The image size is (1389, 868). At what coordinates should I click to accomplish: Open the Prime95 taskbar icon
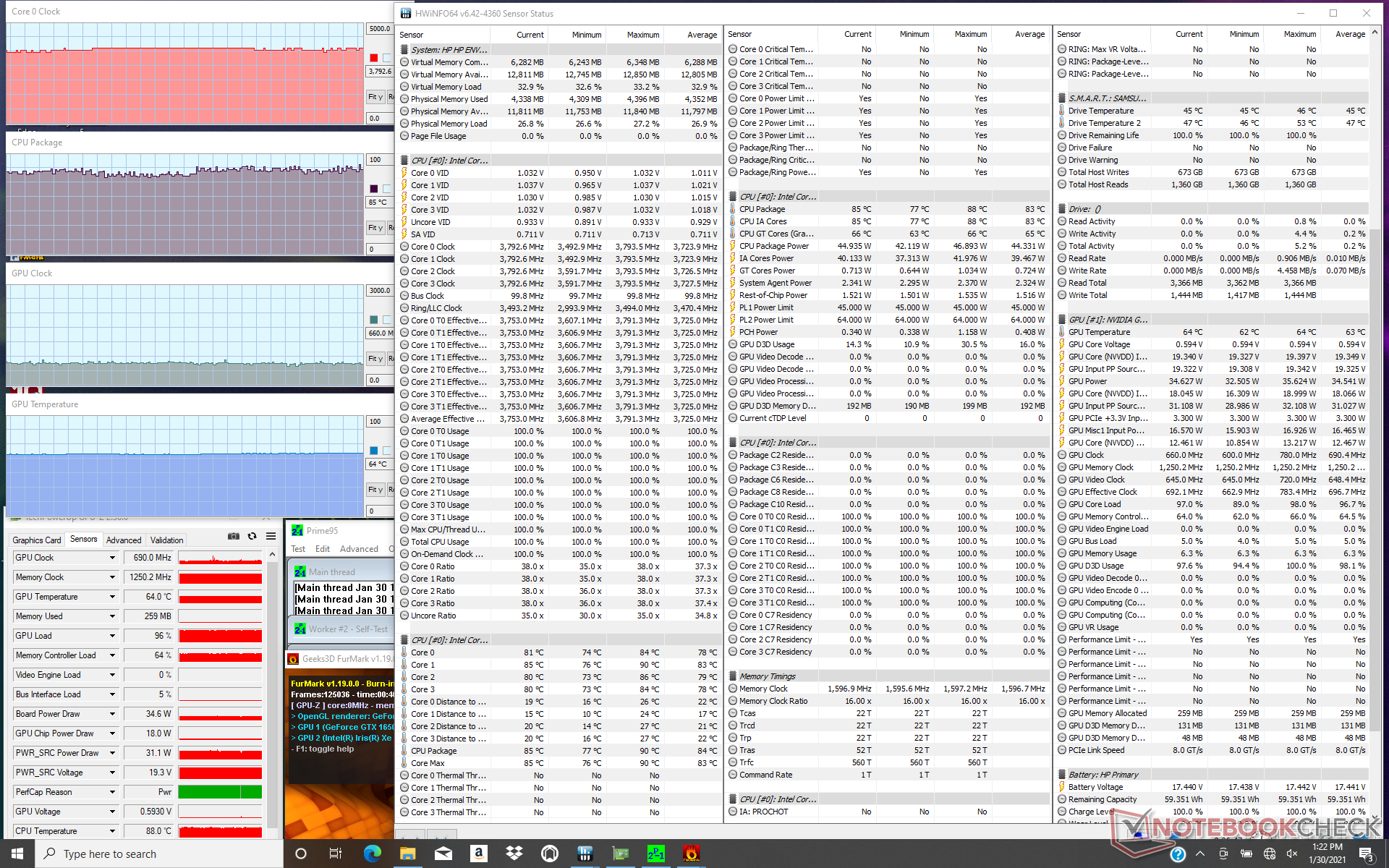(x=655, y=854)
